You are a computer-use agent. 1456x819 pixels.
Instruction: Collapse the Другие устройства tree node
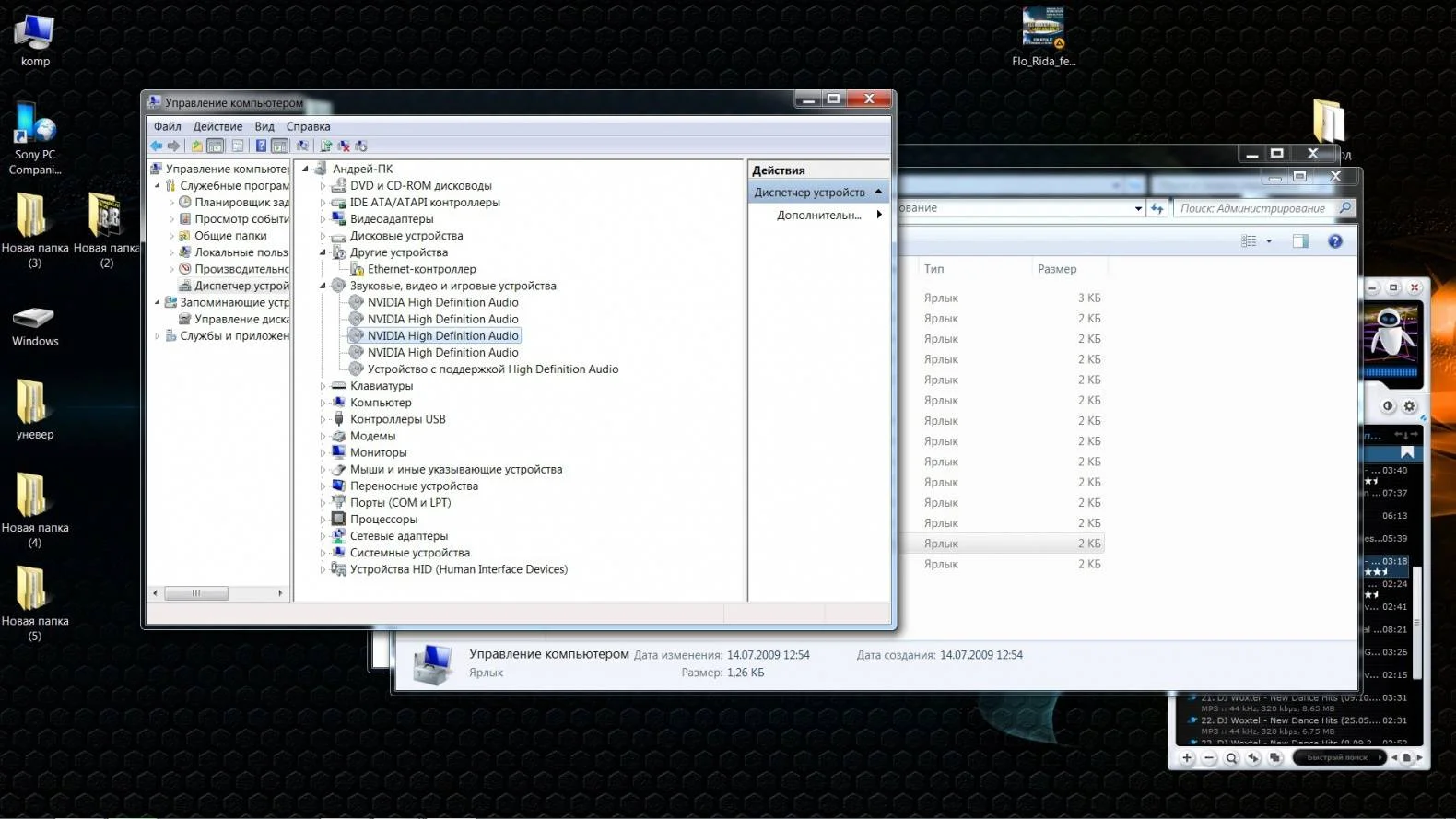pos(323,252)
